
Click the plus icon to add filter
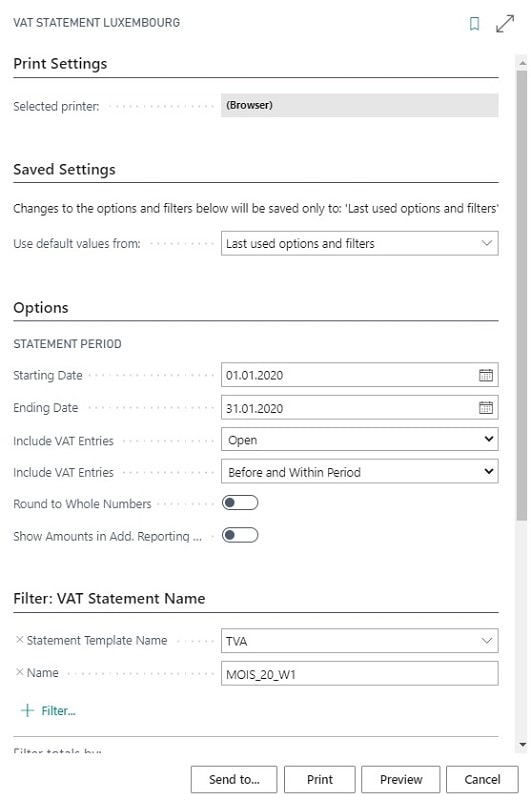click(27, 710)
